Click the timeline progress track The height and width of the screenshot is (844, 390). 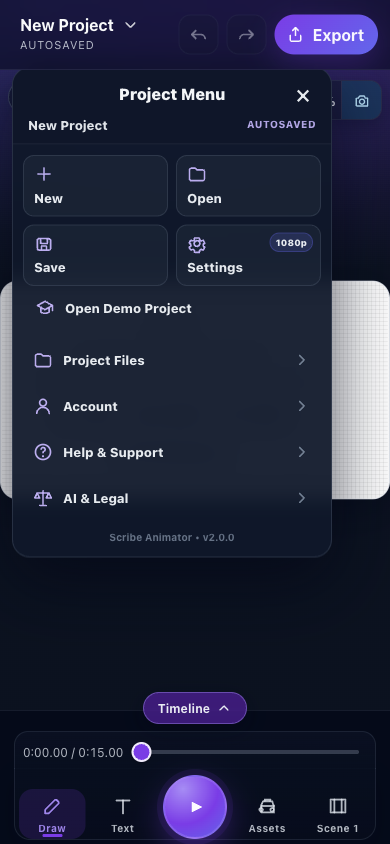point(246,752)
